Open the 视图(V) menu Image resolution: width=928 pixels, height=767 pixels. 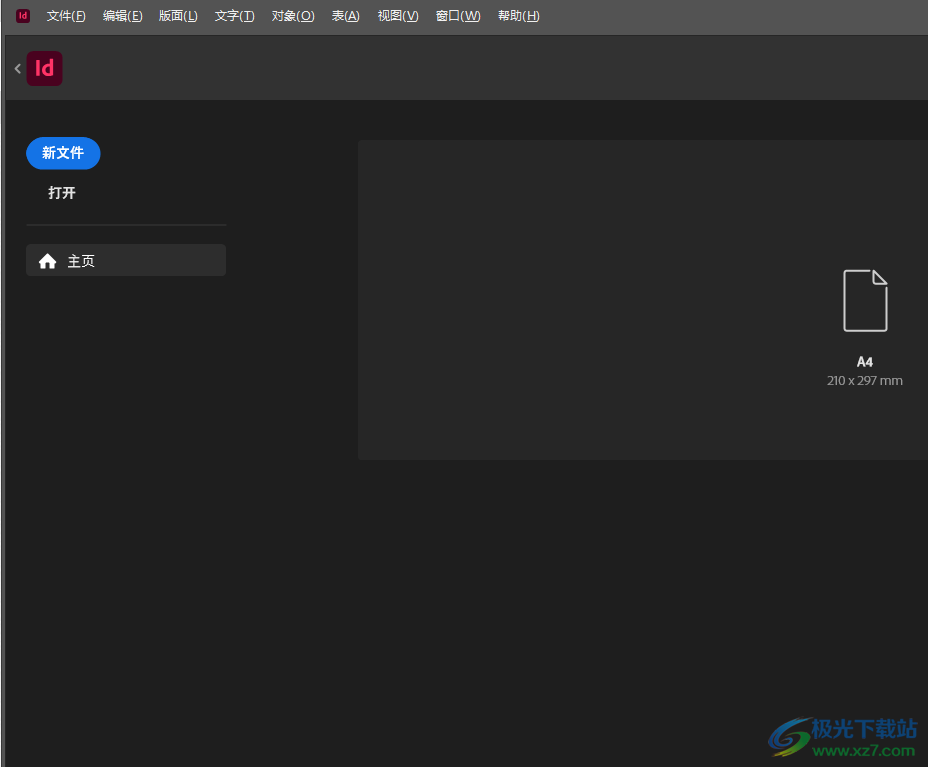(x=398, y=16)
